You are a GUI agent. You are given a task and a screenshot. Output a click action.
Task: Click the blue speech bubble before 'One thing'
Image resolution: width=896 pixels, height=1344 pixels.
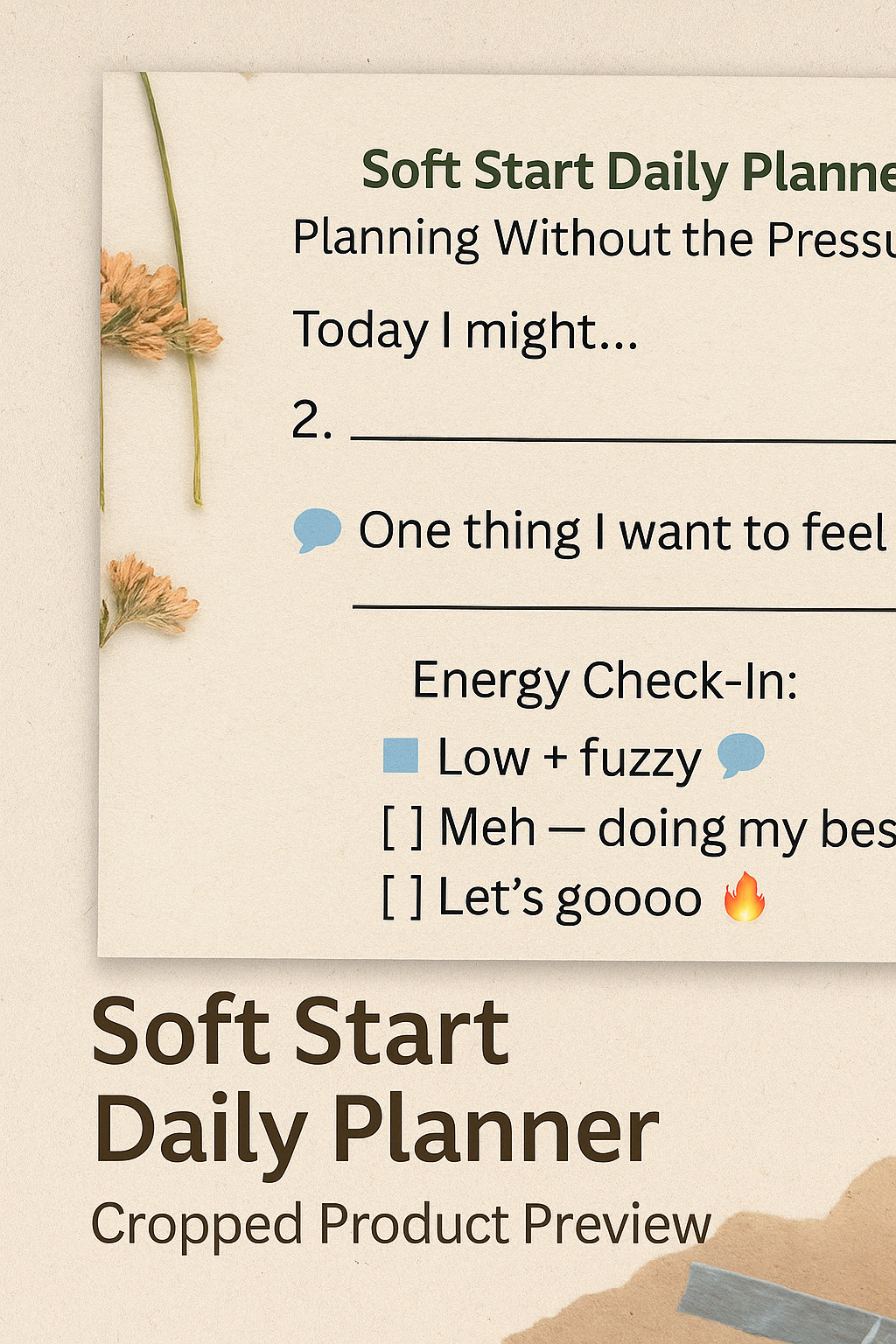[x=317, y=530]
